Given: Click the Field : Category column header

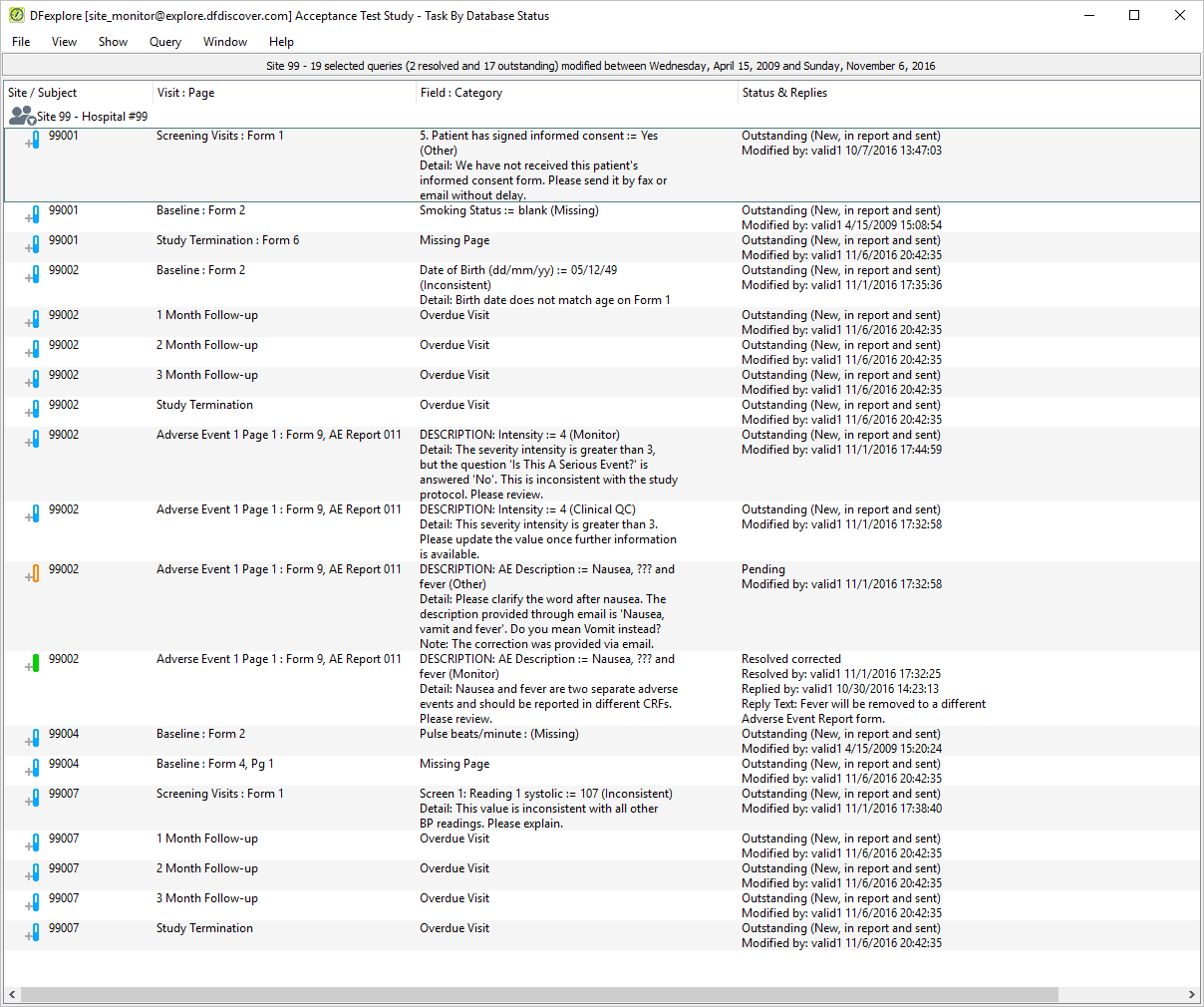Looking at the screenshot, I should [x=460, y=93].
